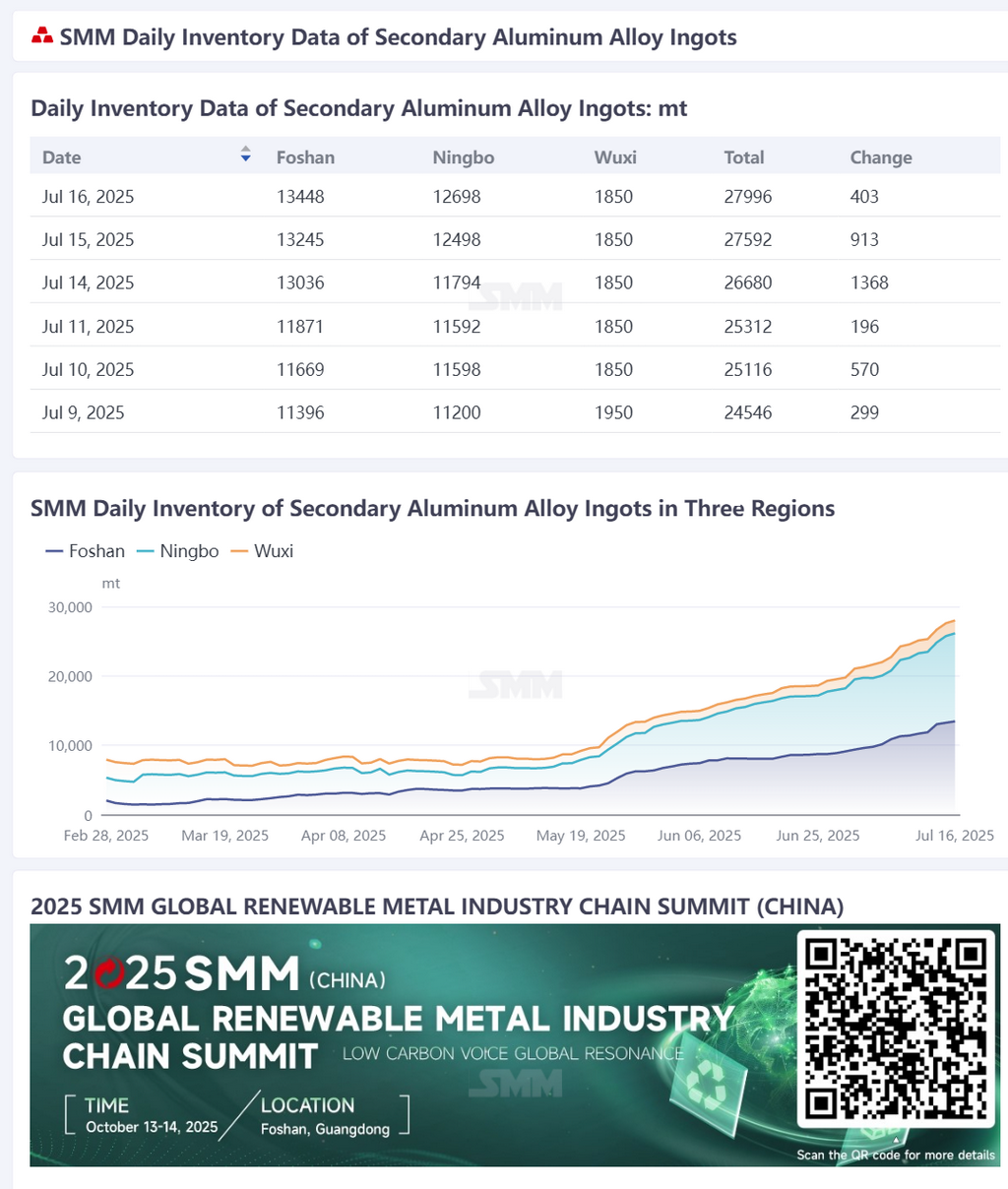Click Change value 1368
The width and height of the screenshot is (1008, 1189).
(869, 283)
